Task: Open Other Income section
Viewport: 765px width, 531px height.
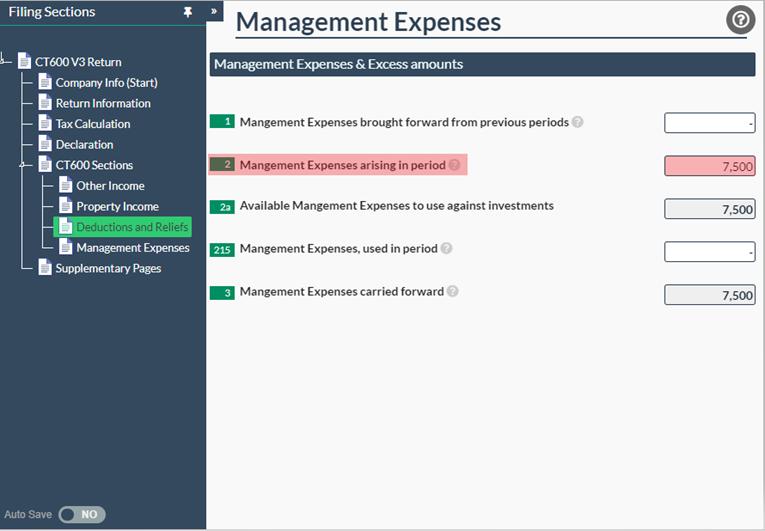Action: tap(110, 186)
